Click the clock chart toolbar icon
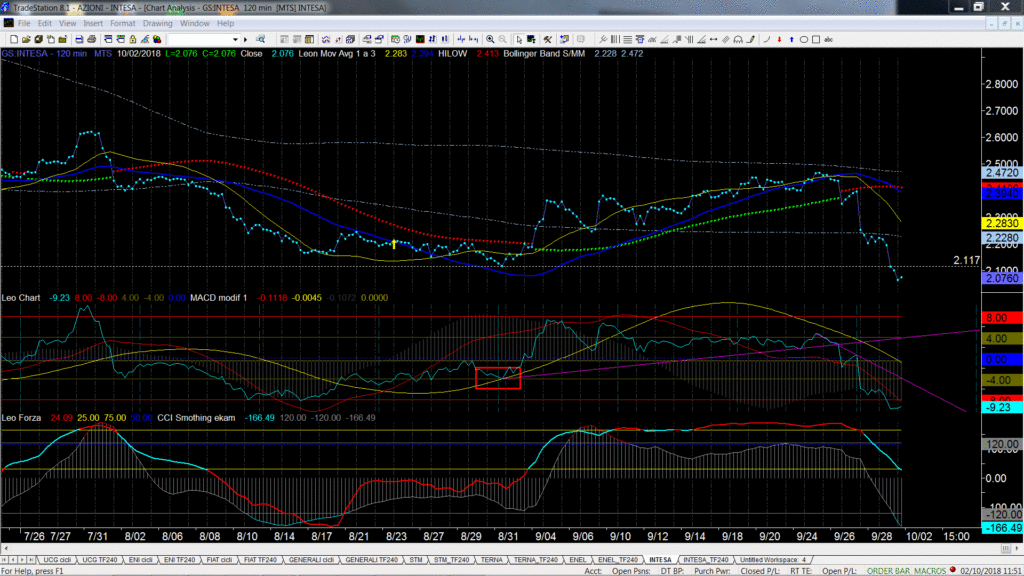The image size is (1024, 576). click(395, 40)
